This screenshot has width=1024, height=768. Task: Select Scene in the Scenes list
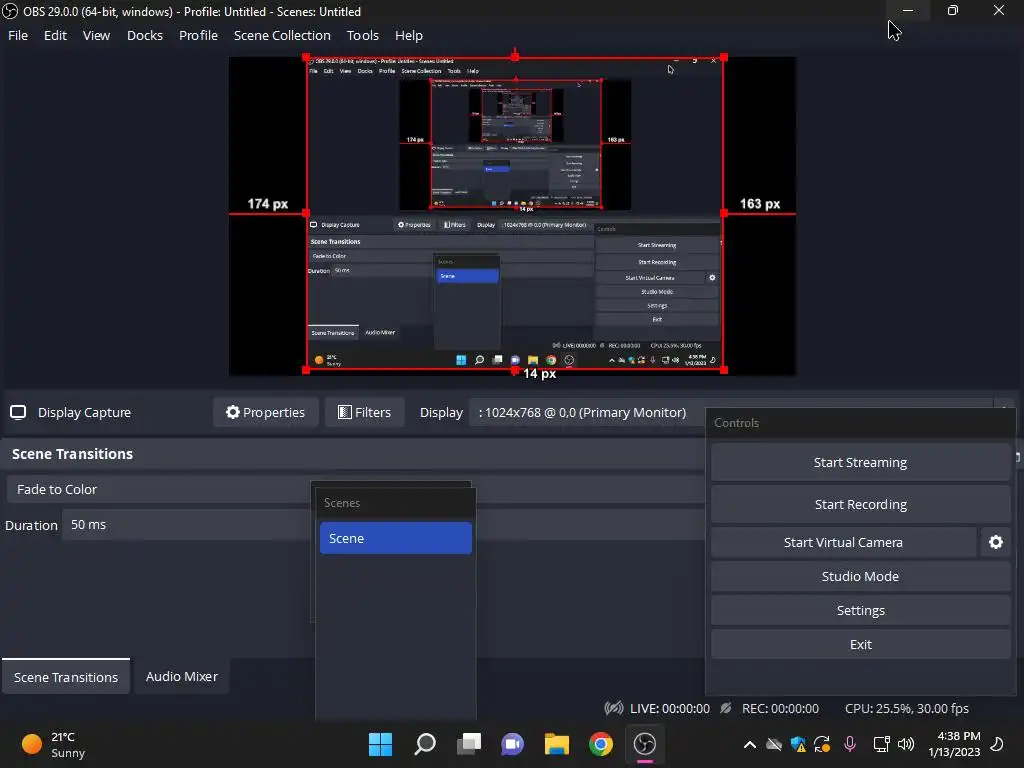click(x=396, y=538)
